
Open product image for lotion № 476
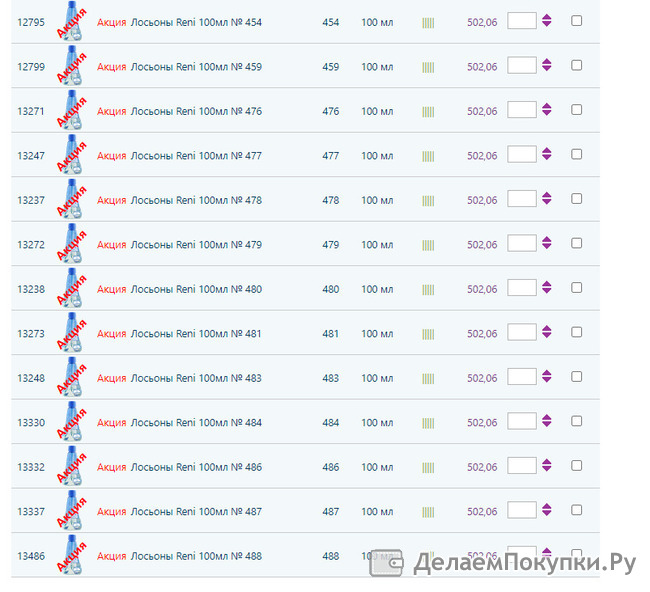[71, 110]
